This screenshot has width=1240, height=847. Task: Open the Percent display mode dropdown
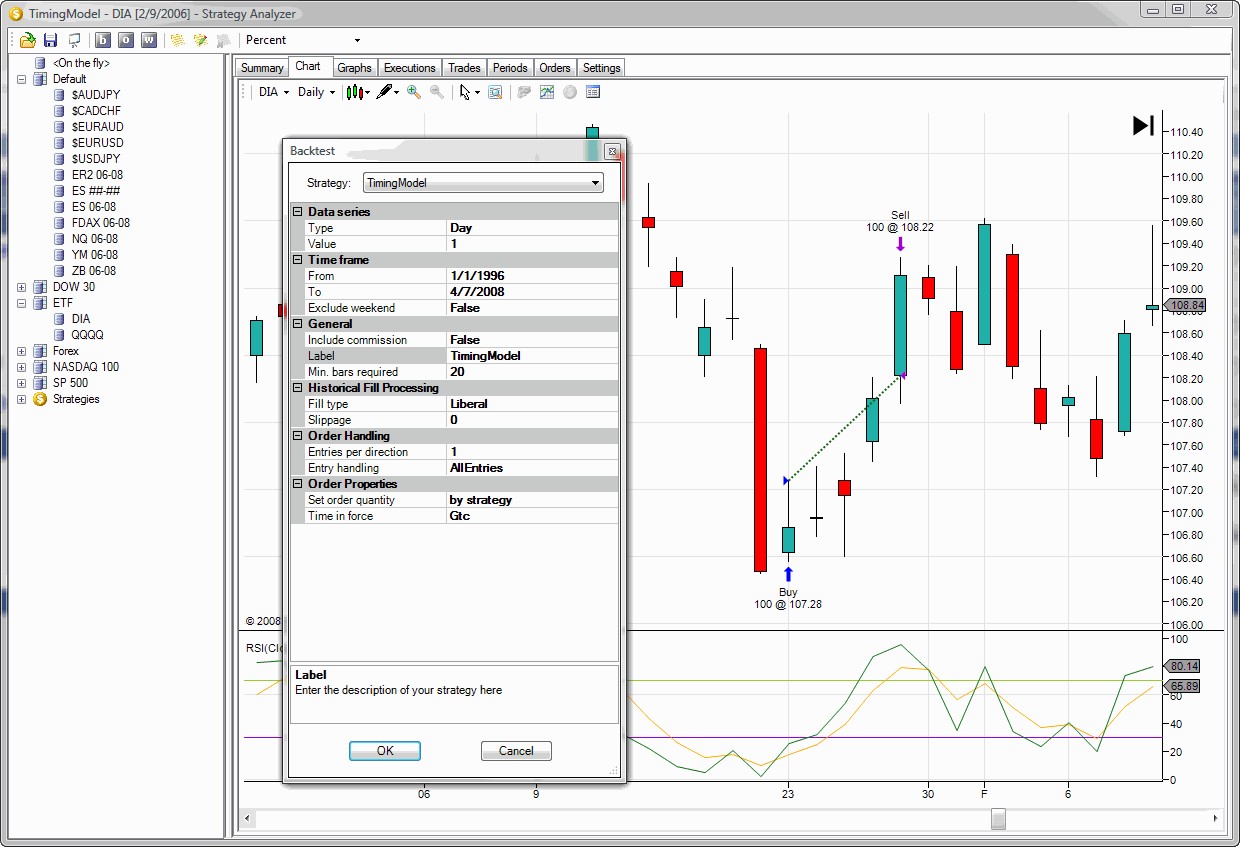click(356, 40)
